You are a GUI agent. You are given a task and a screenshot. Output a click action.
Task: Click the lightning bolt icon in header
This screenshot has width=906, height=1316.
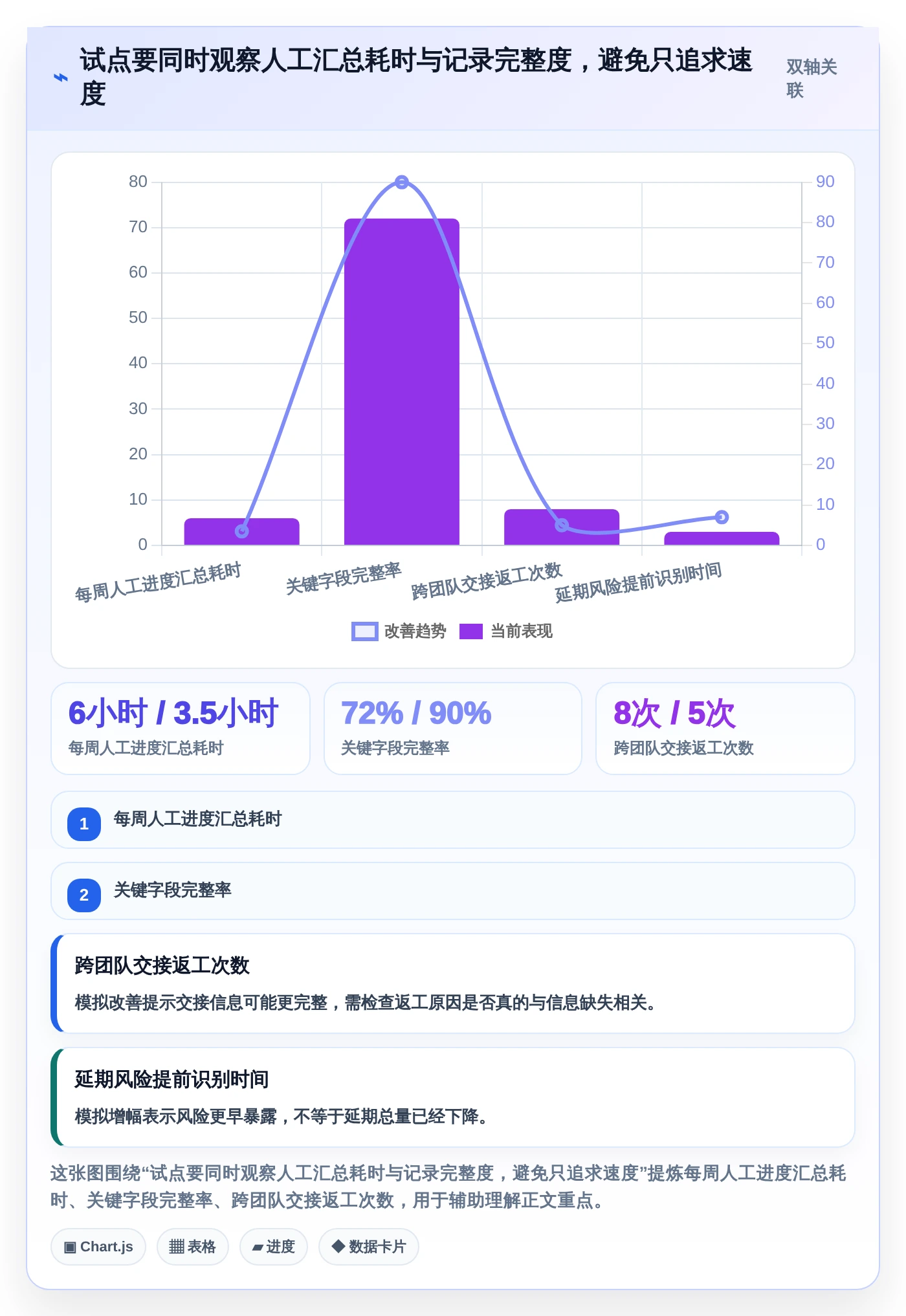(60, 78)
